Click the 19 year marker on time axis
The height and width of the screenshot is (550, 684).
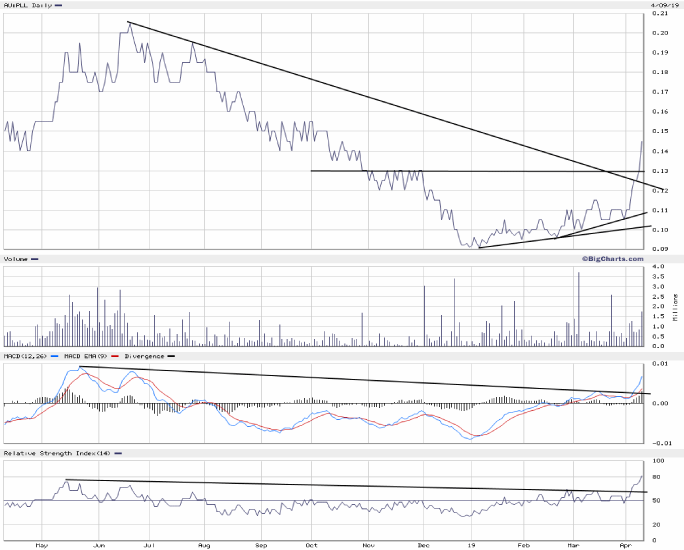point(470,545)
